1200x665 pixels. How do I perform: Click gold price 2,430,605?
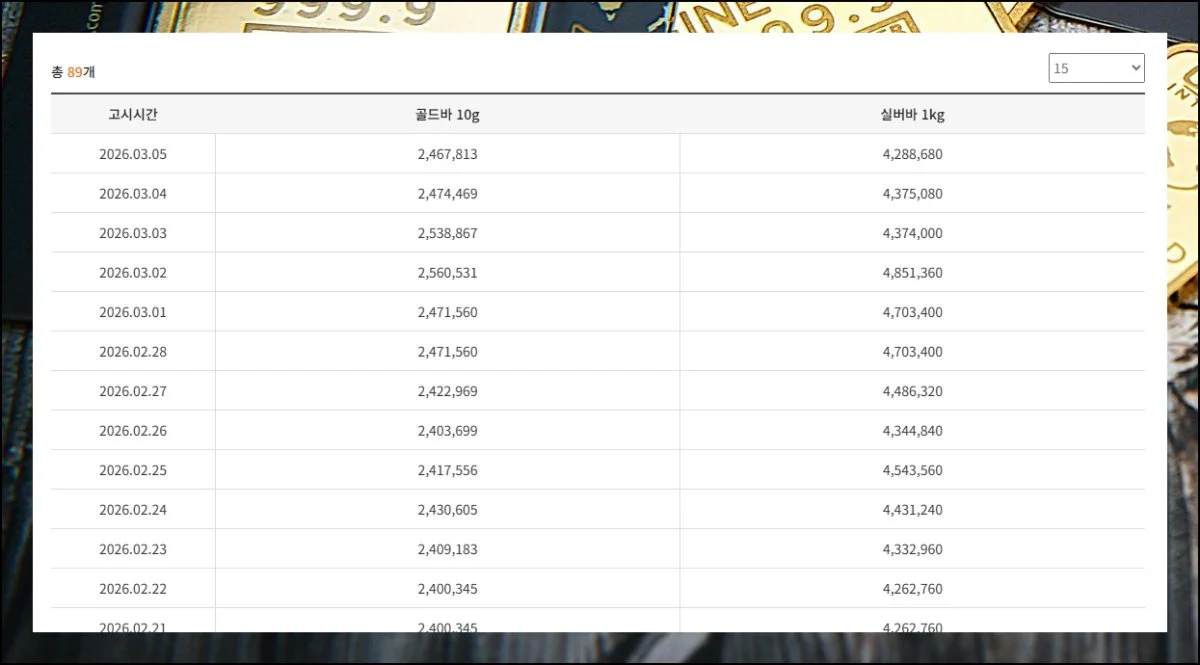point(447,510)
